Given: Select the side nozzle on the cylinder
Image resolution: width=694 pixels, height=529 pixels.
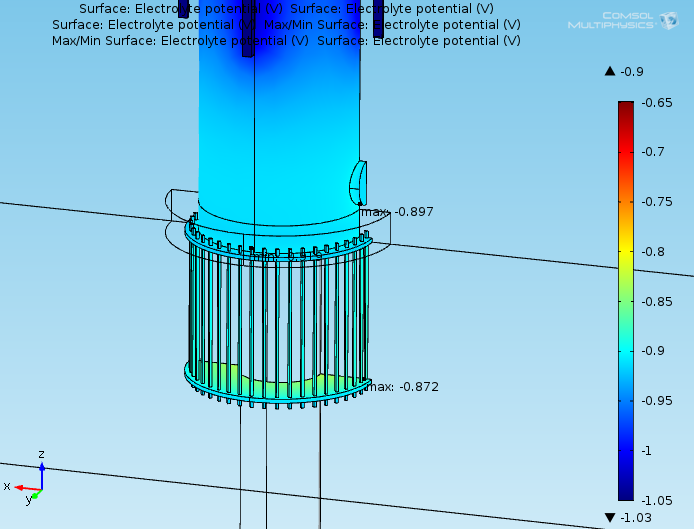Looking at the screenshot, I should tap(358, 184).
